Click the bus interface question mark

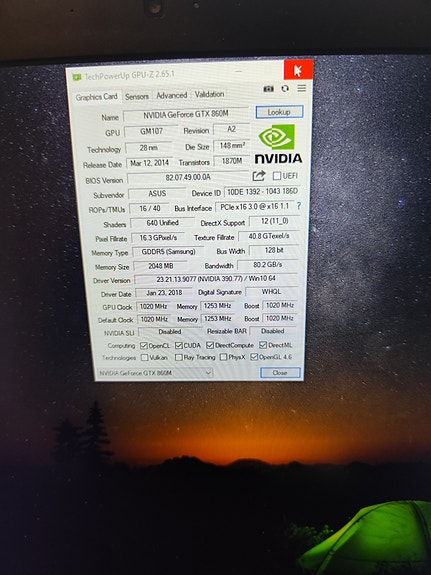click(299, 206)
